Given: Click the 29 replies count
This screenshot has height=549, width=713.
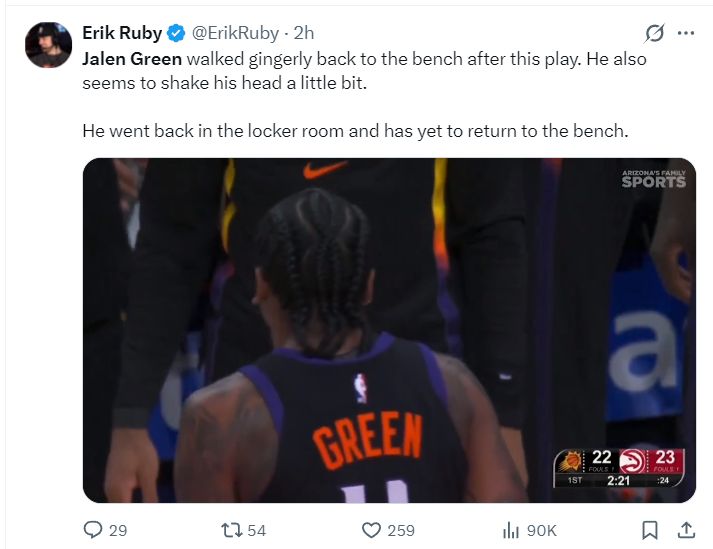Looking at the screenshot, I should pyautogui.click(x=118, y=530).
